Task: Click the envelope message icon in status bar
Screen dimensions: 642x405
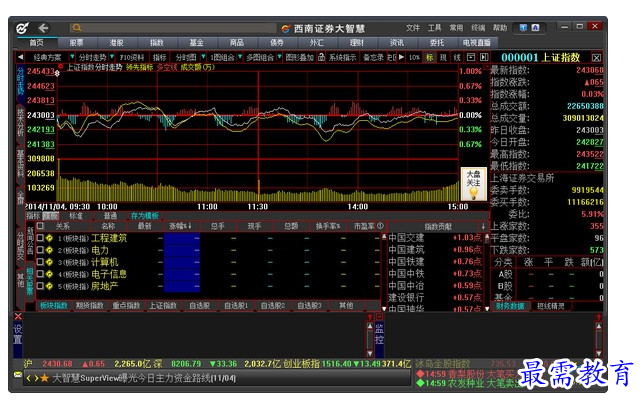Action: click(x=18, y=374)
